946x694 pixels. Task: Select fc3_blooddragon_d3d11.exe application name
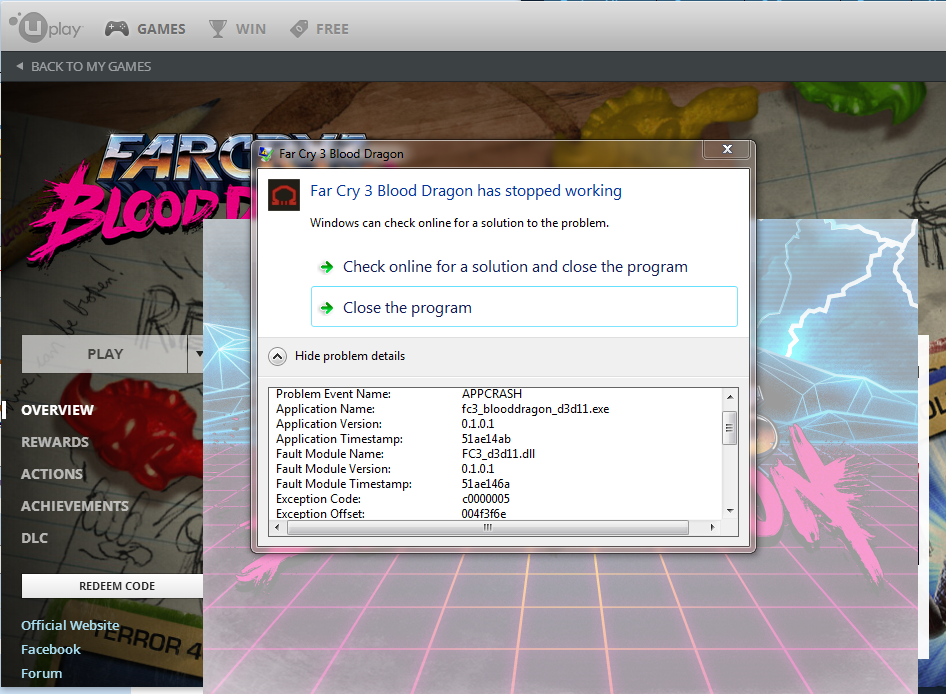(x=535, y=409)
